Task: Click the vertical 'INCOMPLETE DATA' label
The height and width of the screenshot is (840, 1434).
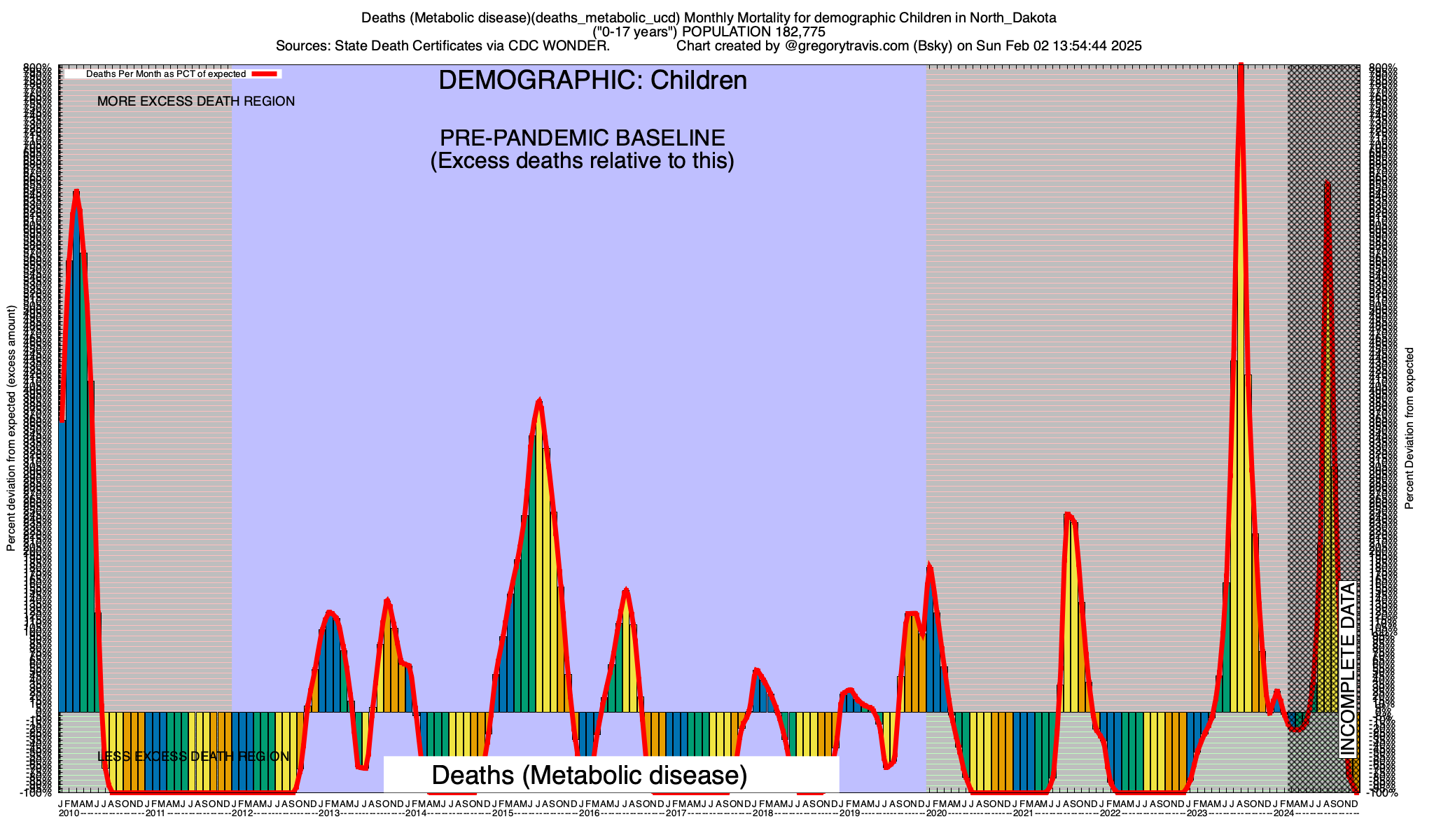Action: click(x=1347, y=668)
